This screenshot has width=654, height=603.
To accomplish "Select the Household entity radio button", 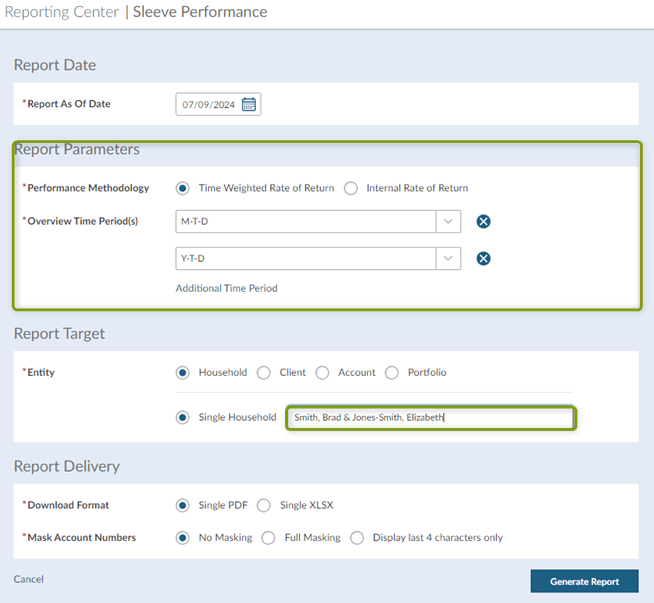I will coord(183,373).
